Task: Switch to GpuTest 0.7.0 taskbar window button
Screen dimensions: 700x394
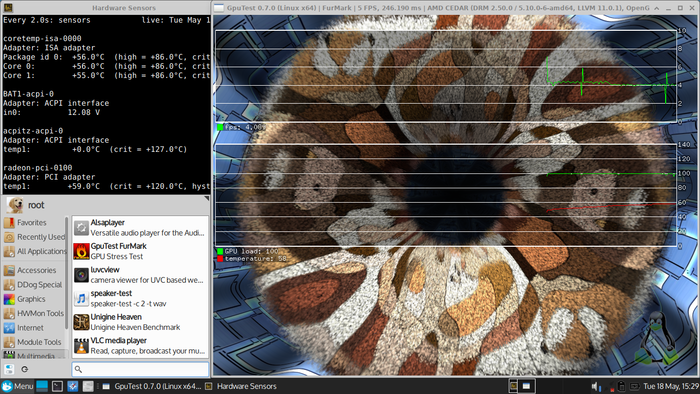Action: point(152,386)
